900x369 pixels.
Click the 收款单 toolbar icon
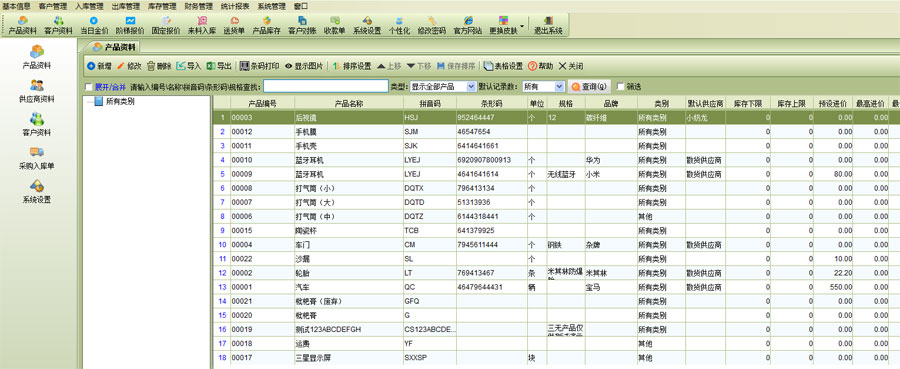coord(335,25)
